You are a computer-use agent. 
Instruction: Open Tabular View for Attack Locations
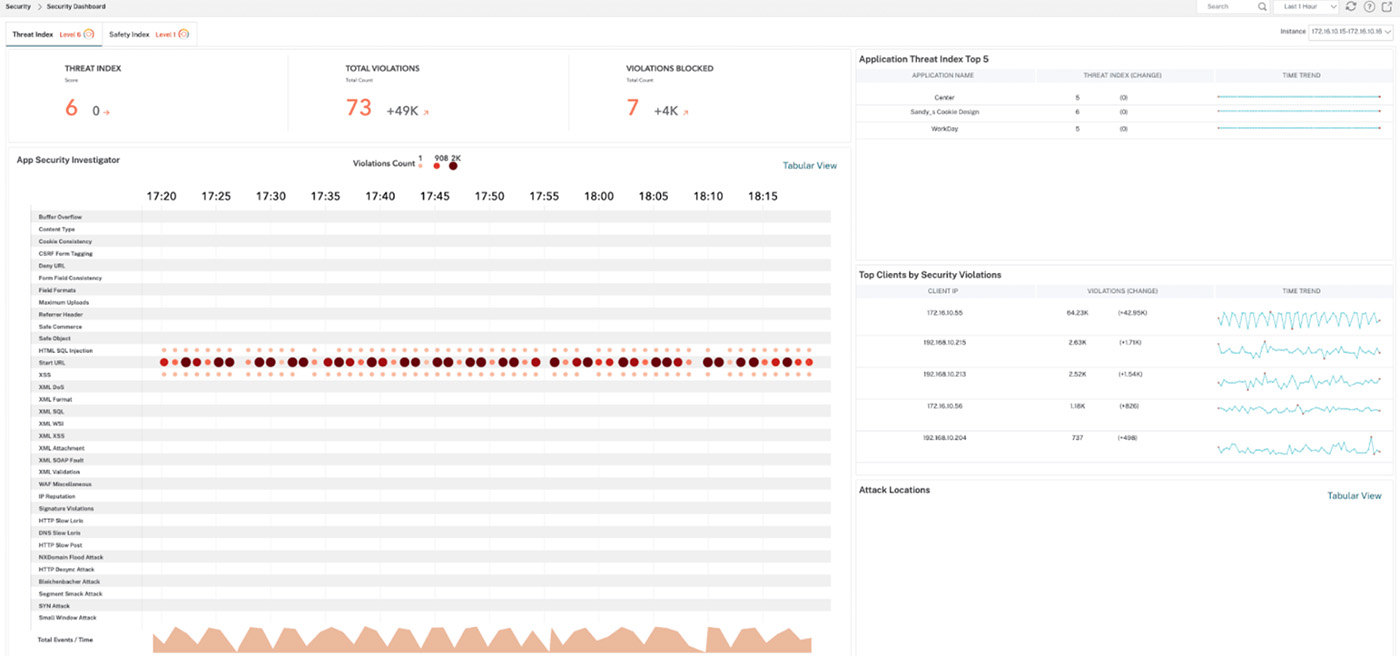pyautogui.click(x=1354, y=496)
